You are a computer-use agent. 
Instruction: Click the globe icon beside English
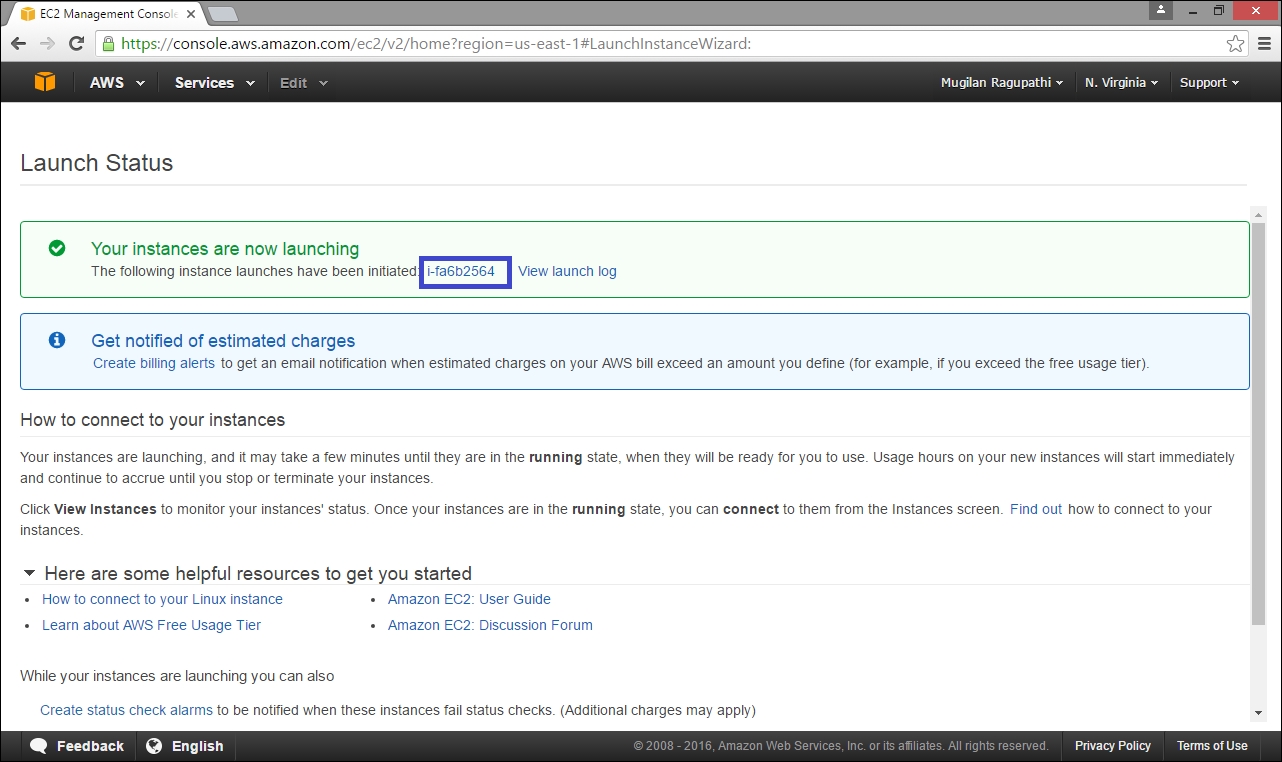(154, 746)
